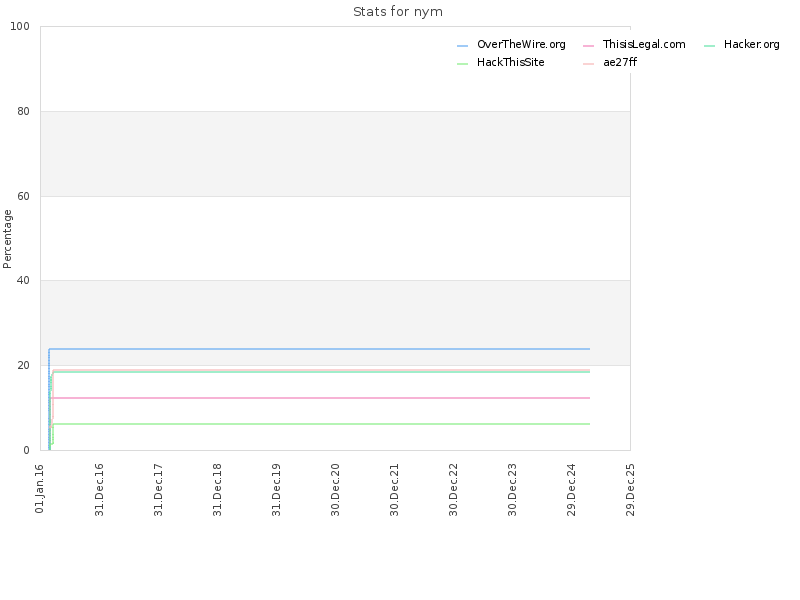Click the light pink ae27ff legend swatch
Screen dimensions: 800x600
coord(588,64)
